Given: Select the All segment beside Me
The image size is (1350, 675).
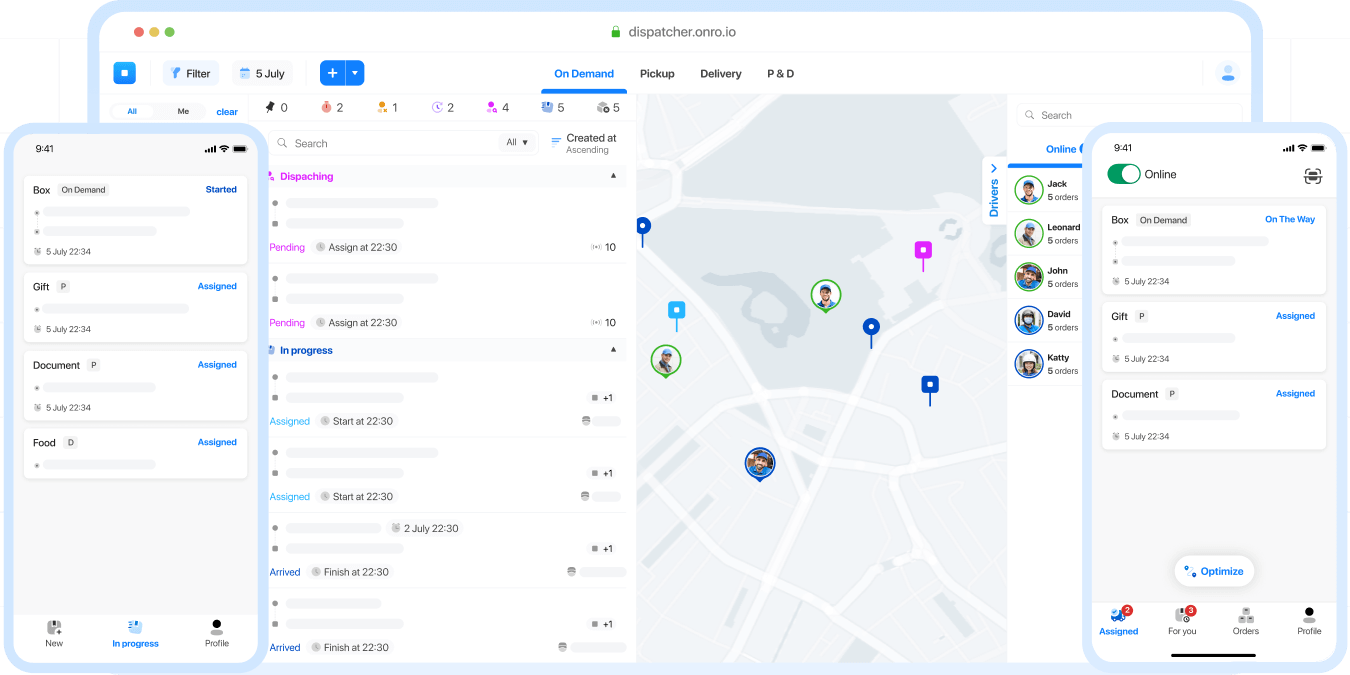Looking at the screenshot, I should coord(132,111).
